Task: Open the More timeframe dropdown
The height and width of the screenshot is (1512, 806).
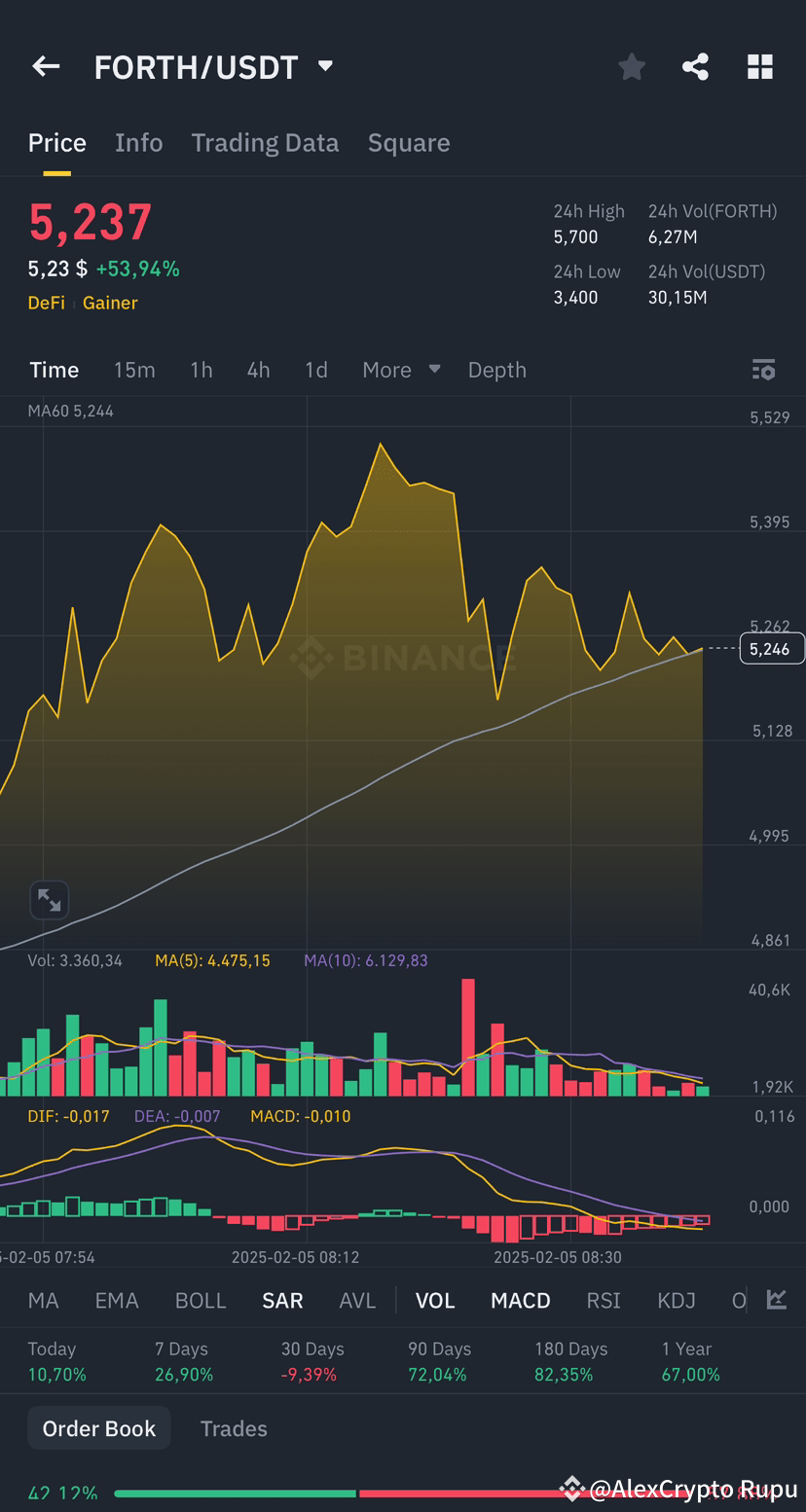Action: [399, 370]
